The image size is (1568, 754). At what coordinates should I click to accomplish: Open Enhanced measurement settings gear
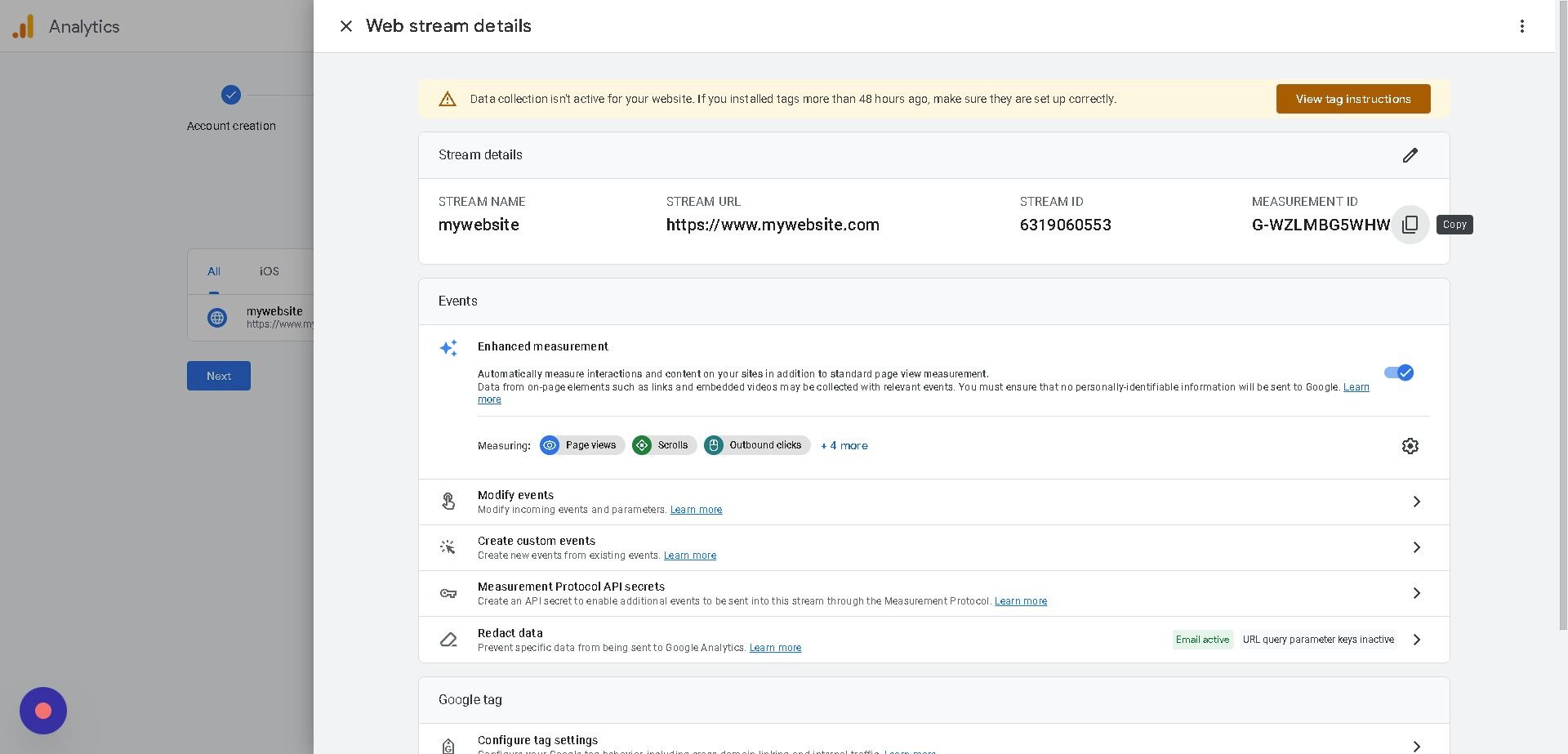1410,446
